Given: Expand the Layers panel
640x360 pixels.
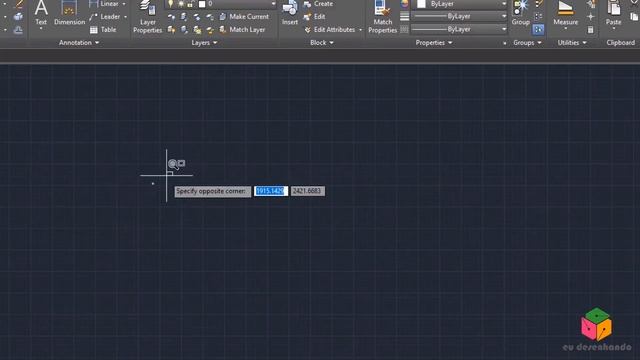Looking at the screenshot, I should click(x=204, y=42).
